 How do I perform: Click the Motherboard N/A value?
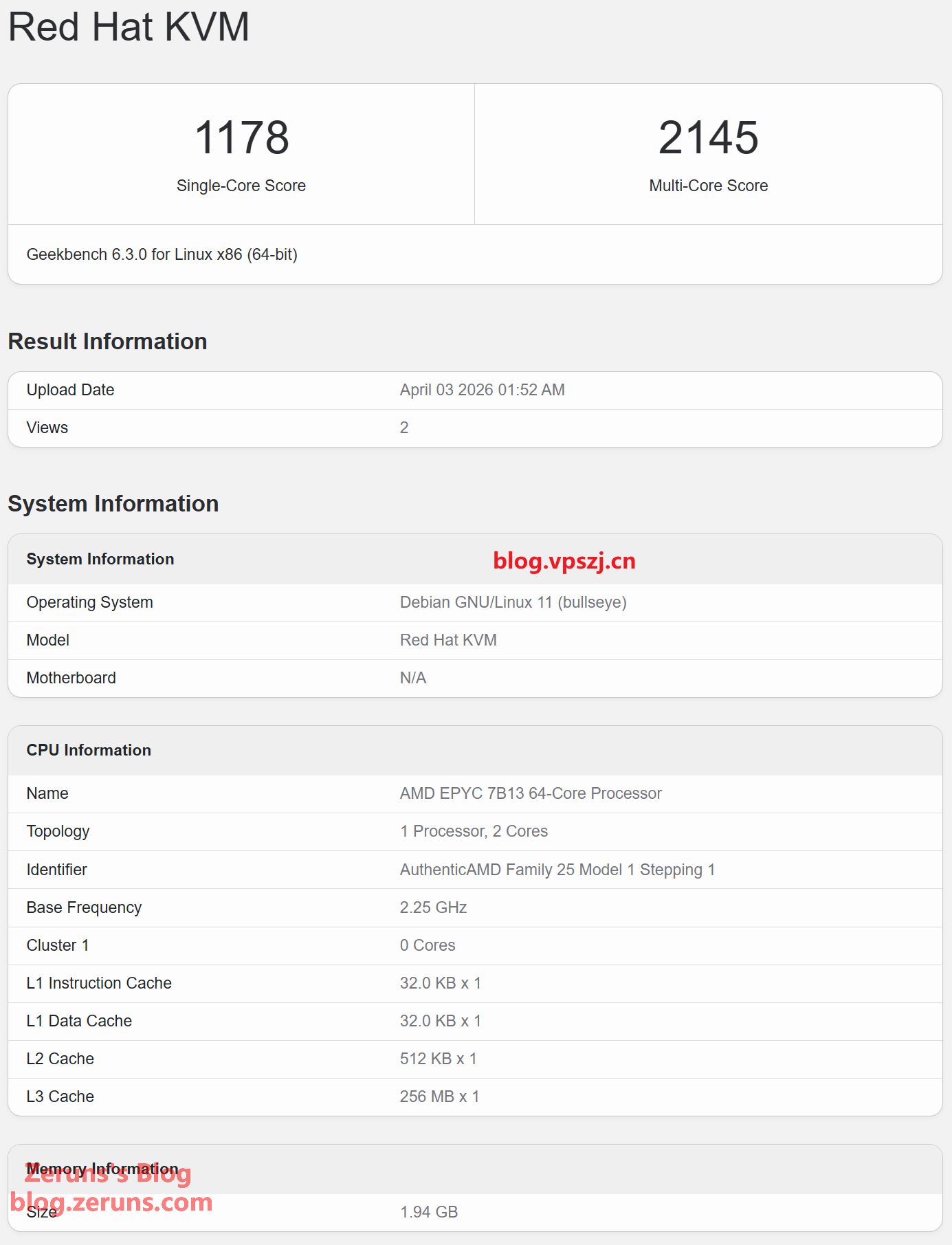pyautogui.click(x=413, y=678)
